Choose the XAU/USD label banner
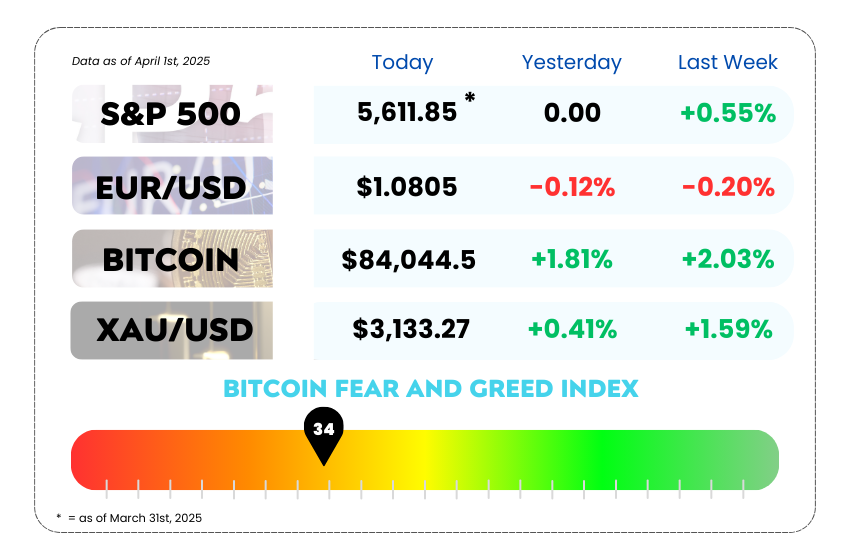 pyautogui.click(x=172, y=330)
